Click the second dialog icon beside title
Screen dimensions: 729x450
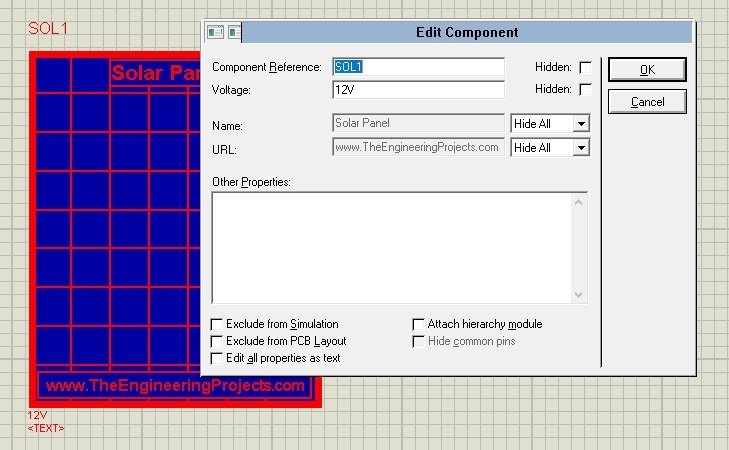click(x=235, y=32)
